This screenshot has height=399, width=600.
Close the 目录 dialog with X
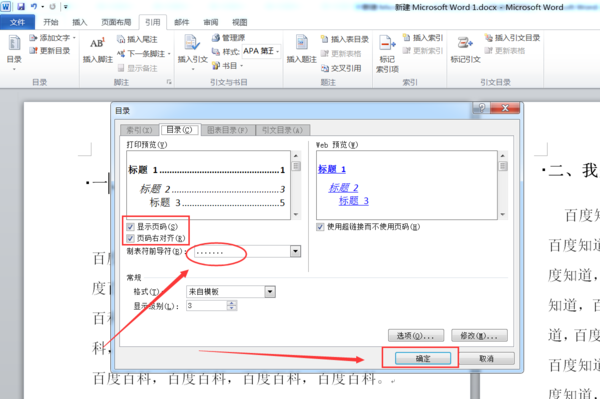point(505,108)
